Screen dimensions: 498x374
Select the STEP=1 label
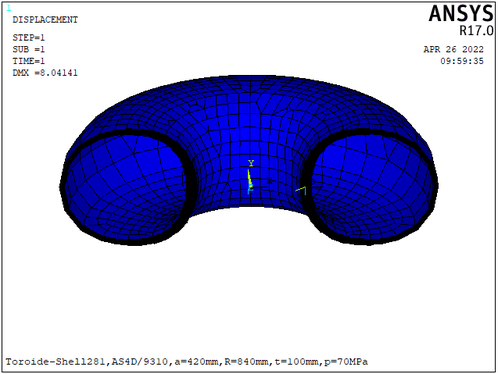(29, 37)
